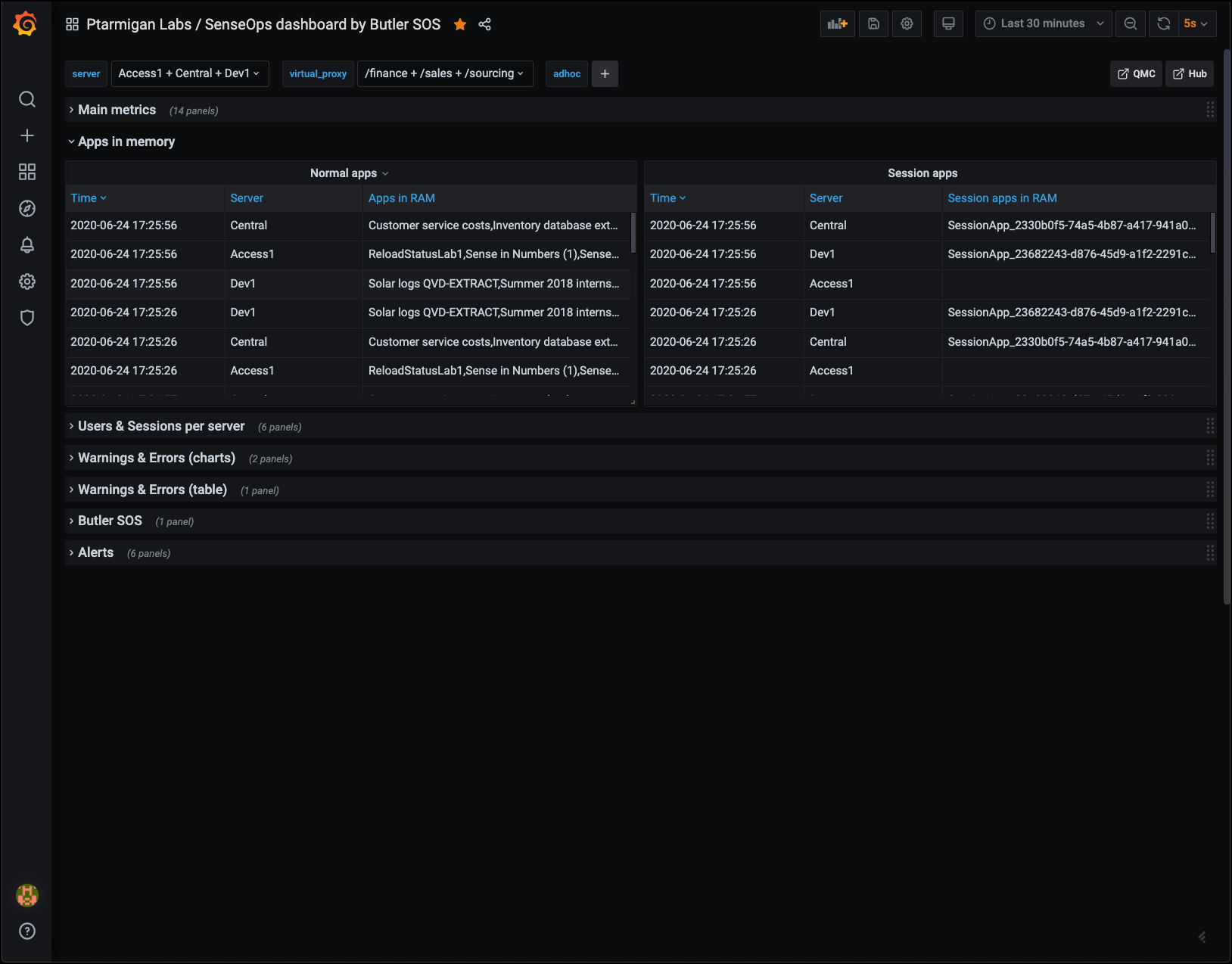Open the Help icon at bottom left

tap(27, 931)
